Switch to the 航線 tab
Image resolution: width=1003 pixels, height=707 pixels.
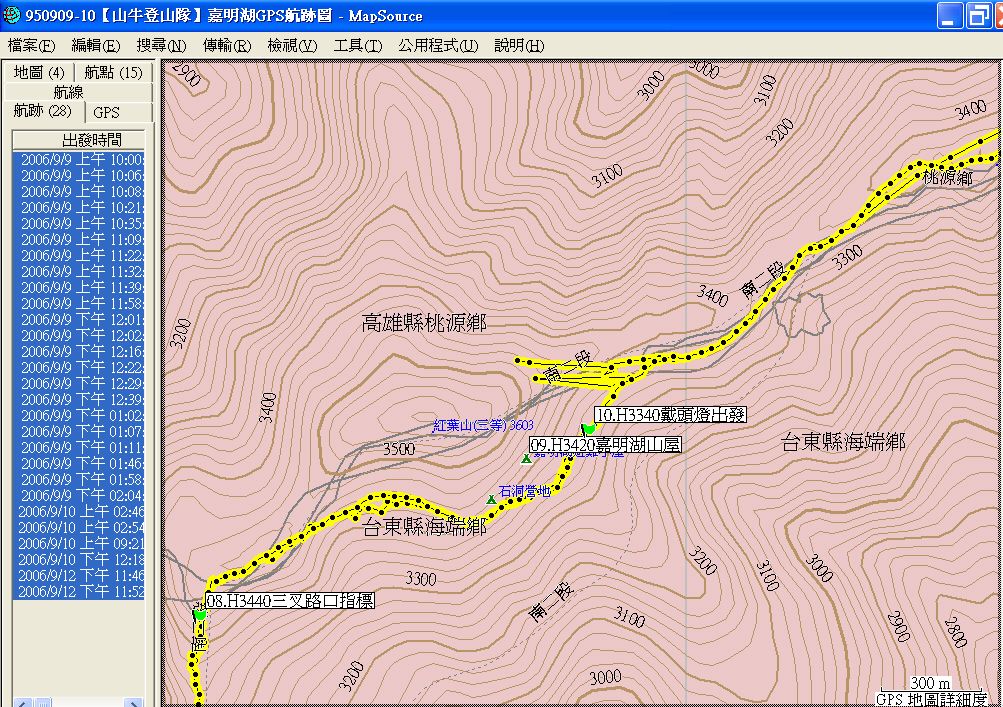click(x=68, y=92)
